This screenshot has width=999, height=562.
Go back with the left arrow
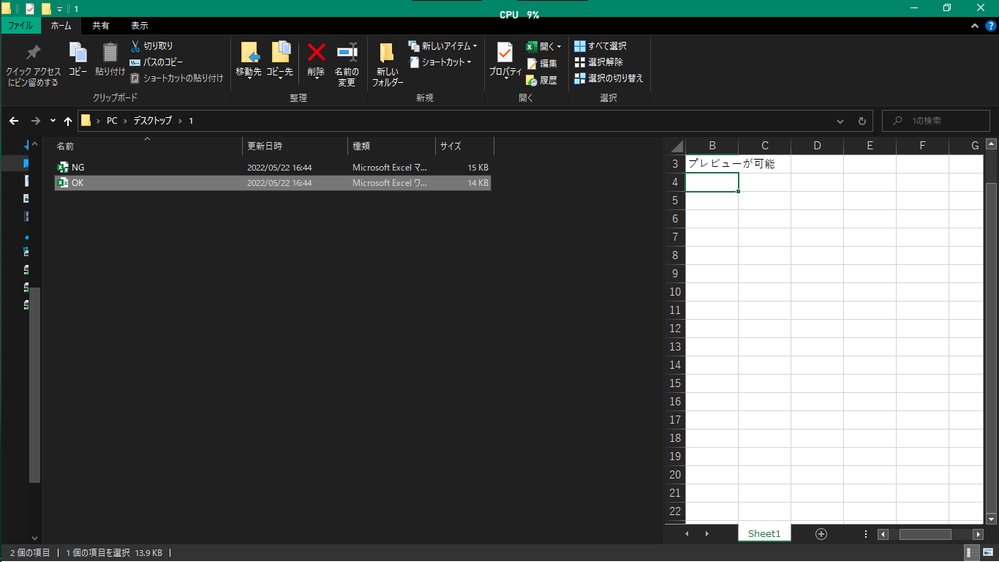click(x=14, y=120)
